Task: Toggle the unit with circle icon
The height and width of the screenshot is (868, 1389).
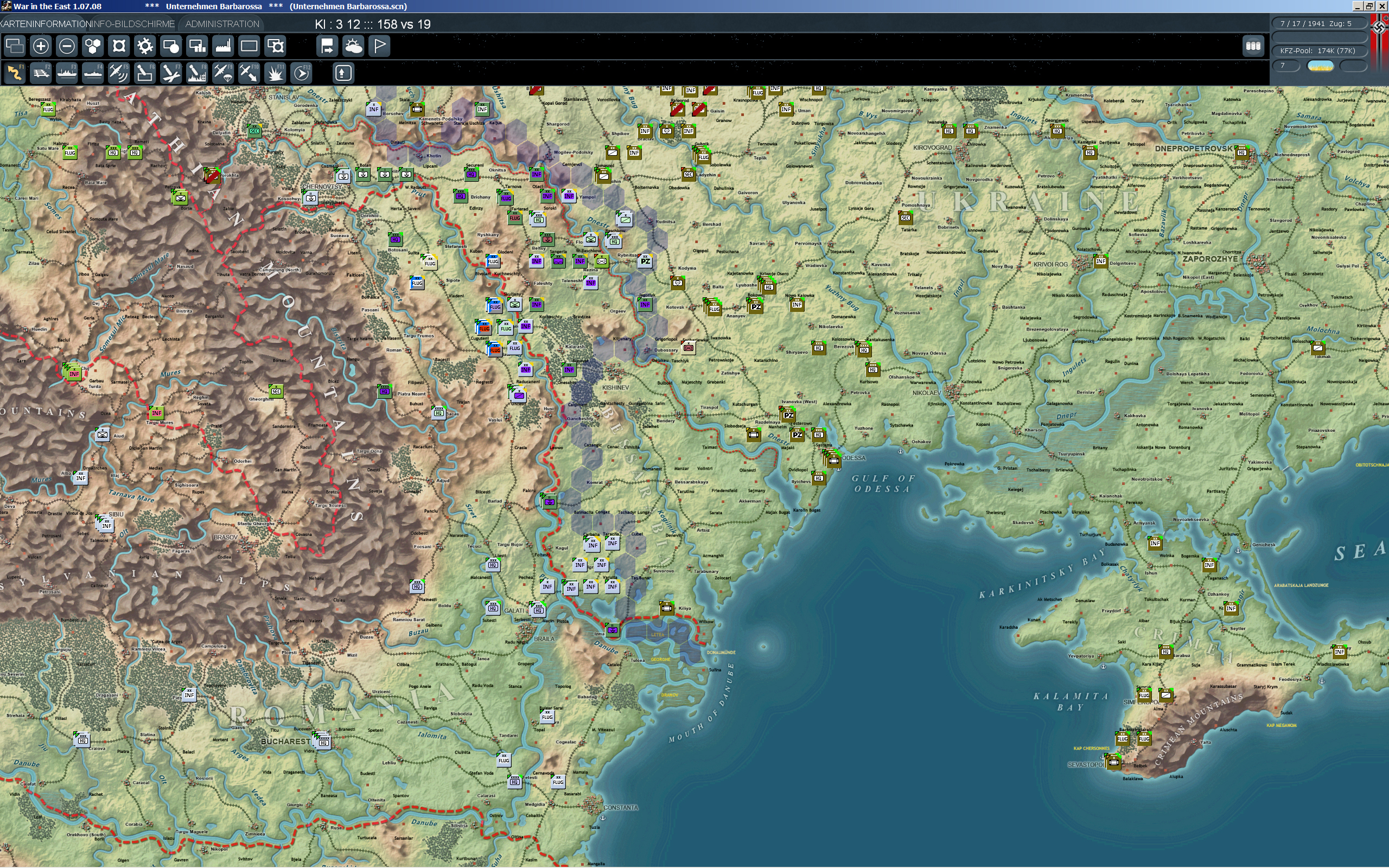Action: [x=171, y=46]
